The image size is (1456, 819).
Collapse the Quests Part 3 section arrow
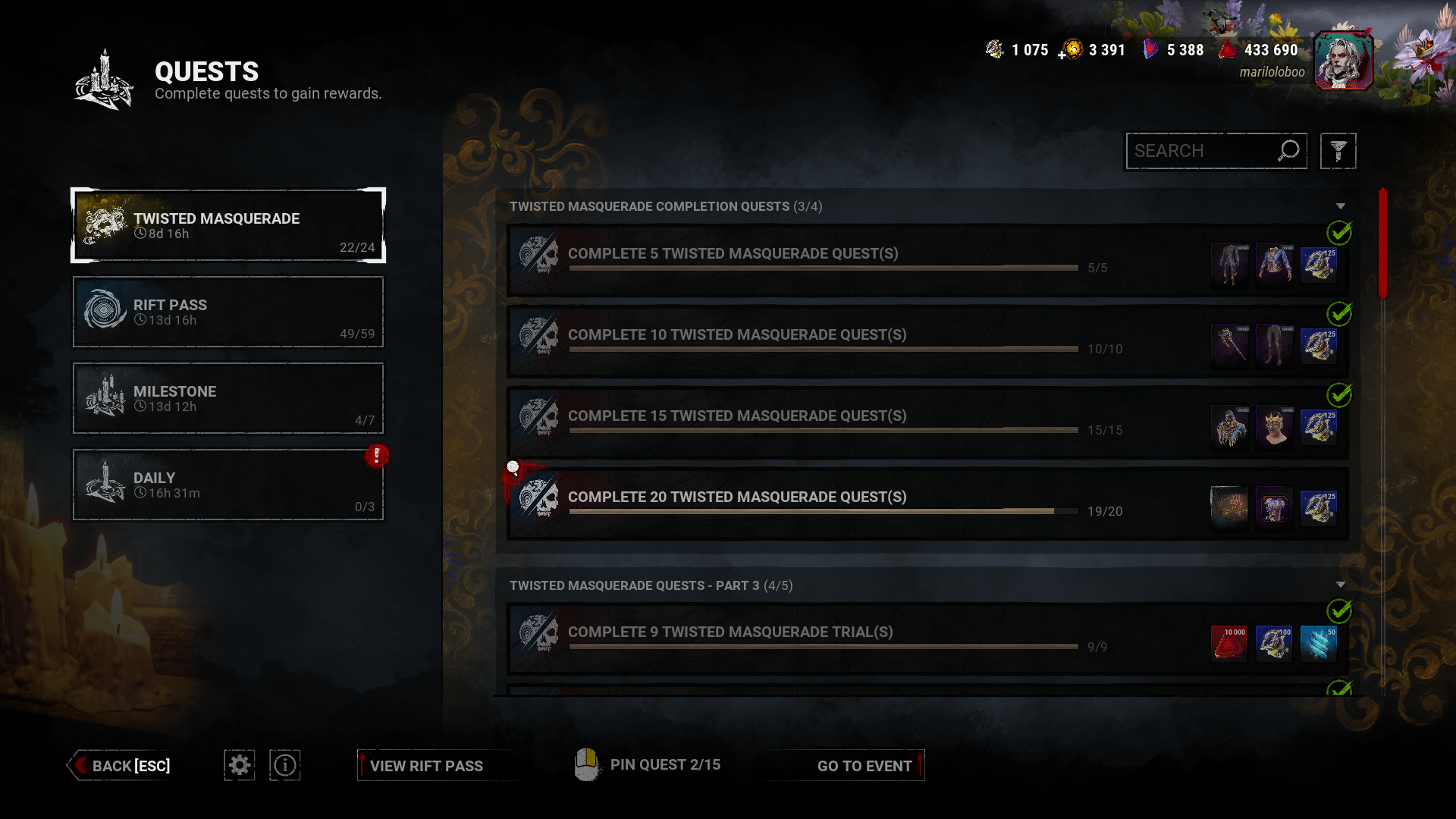click(x=1341, y=585)
